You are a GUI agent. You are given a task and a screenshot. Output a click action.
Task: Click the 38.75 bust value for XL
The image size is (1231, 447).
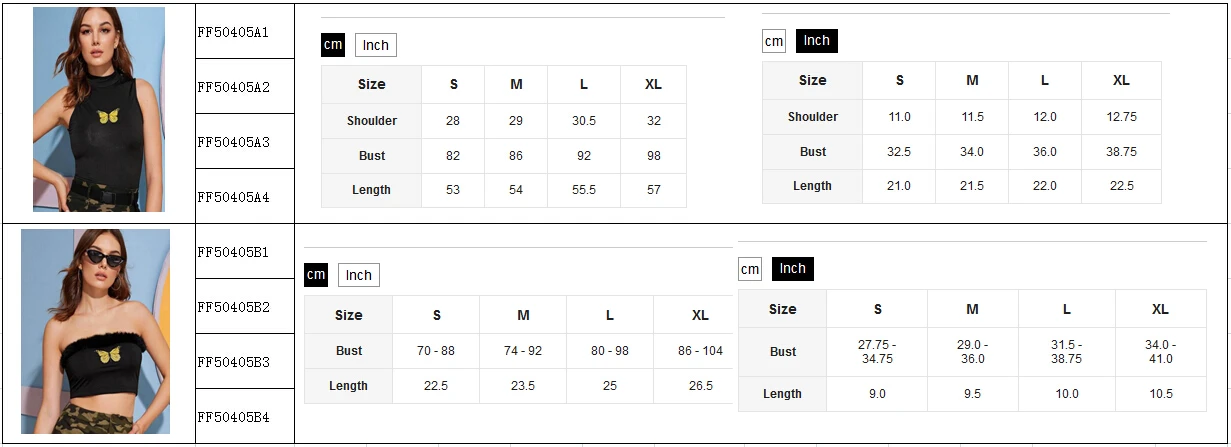tap(1121, 152)
